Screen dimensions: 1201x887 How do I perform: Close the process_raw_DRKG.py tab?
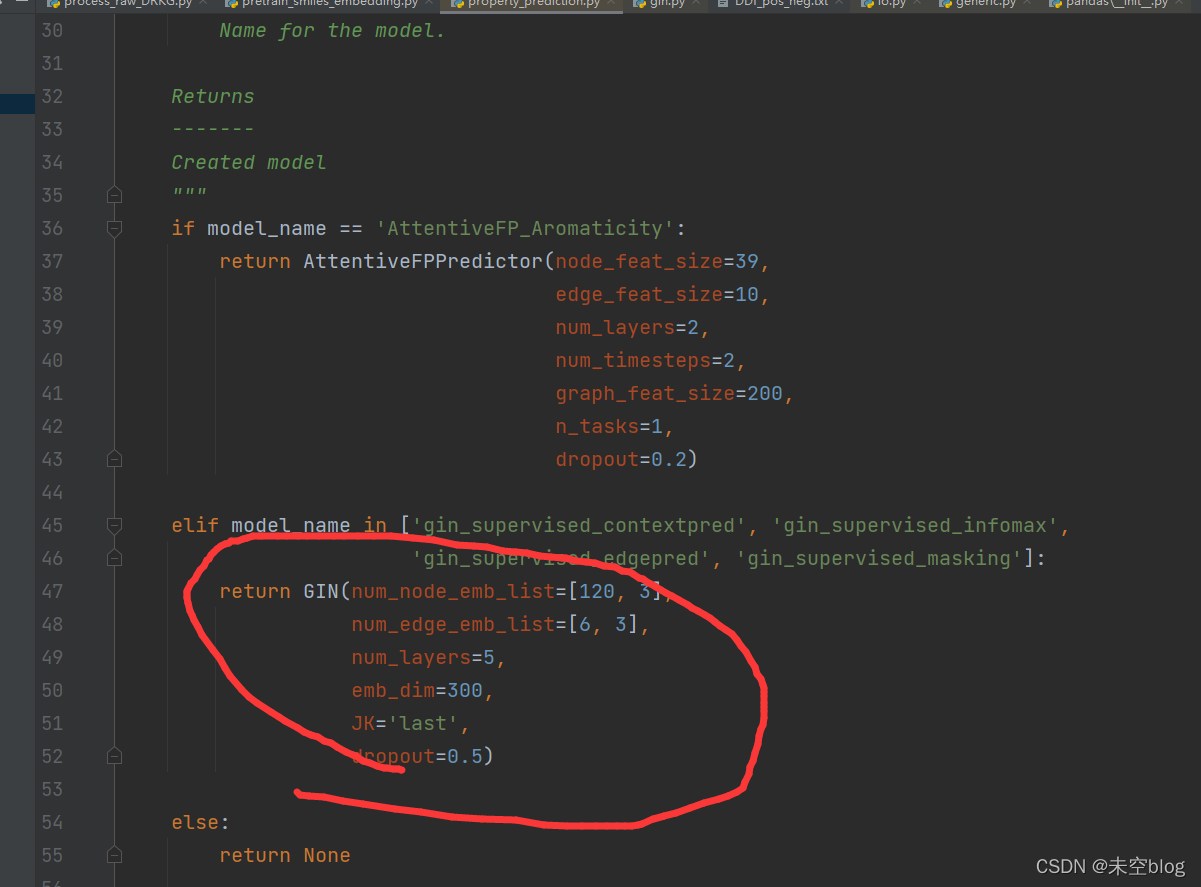pyautogui.click(x=203, y=4)
